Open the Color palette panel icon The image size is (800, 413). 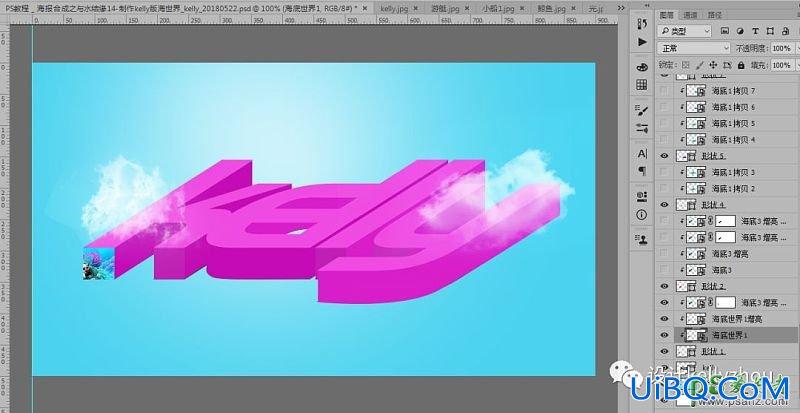[x=642, y=67]
